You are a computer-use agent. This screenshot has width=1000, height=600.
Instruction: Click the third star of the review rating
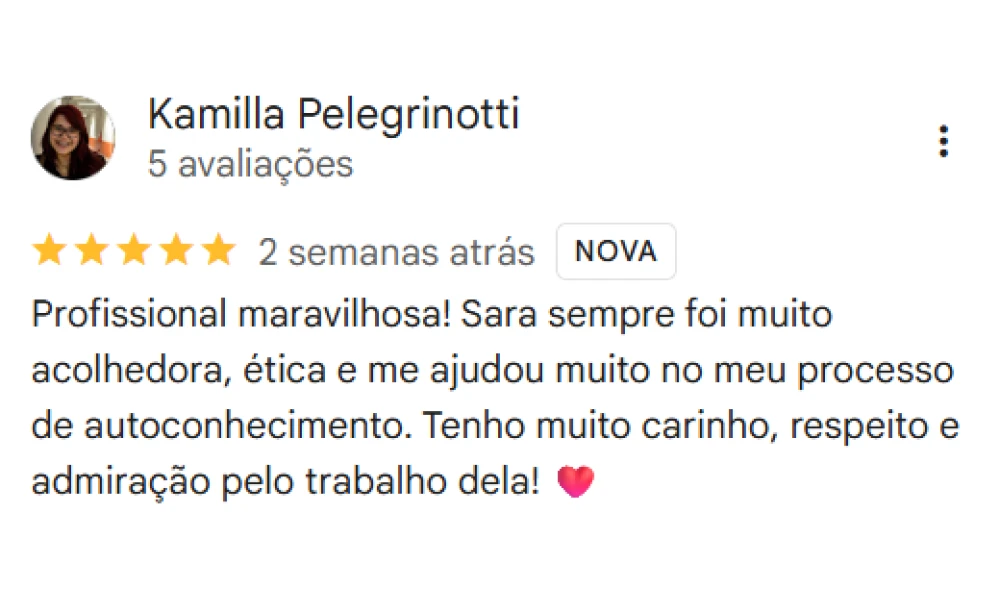pos(135,250)
